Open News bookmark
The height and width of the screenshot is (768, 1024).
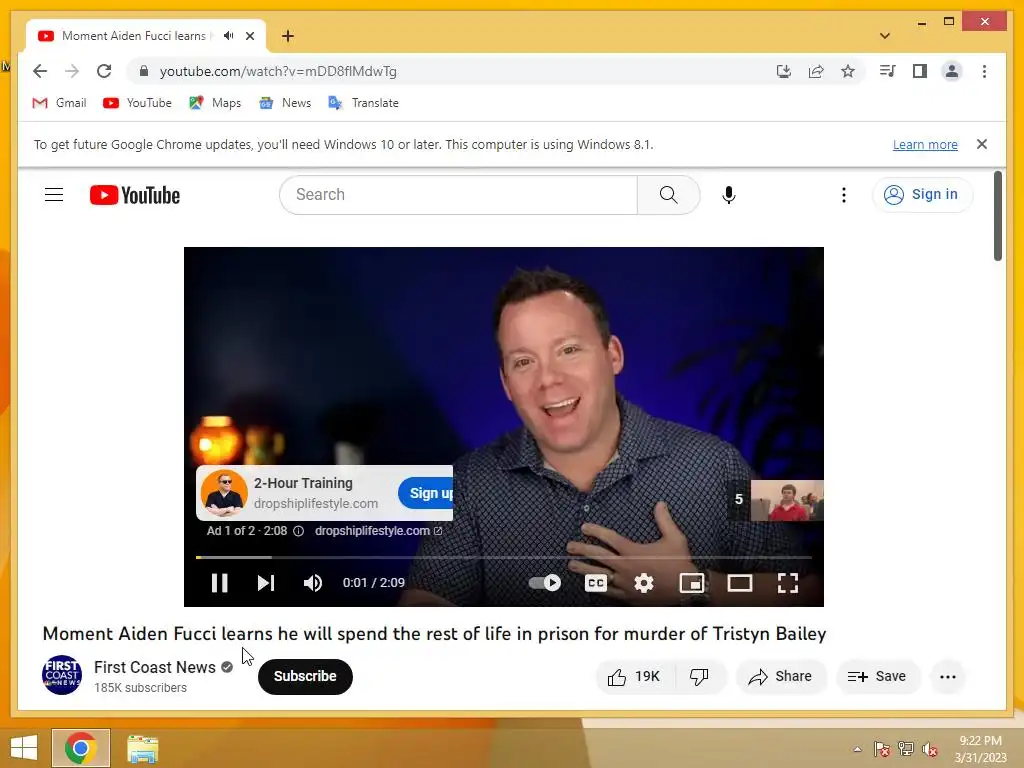point(285,103)
